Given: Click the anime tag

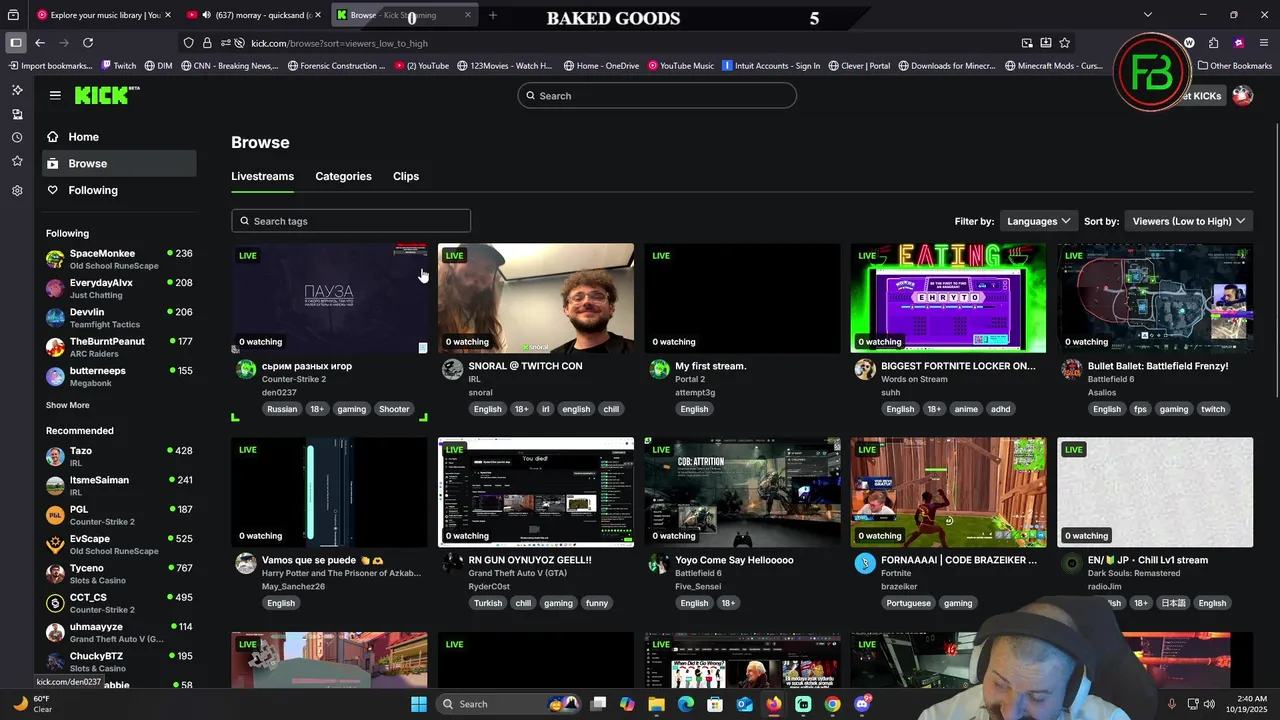Looking at the screenshot, I should 966,409.
